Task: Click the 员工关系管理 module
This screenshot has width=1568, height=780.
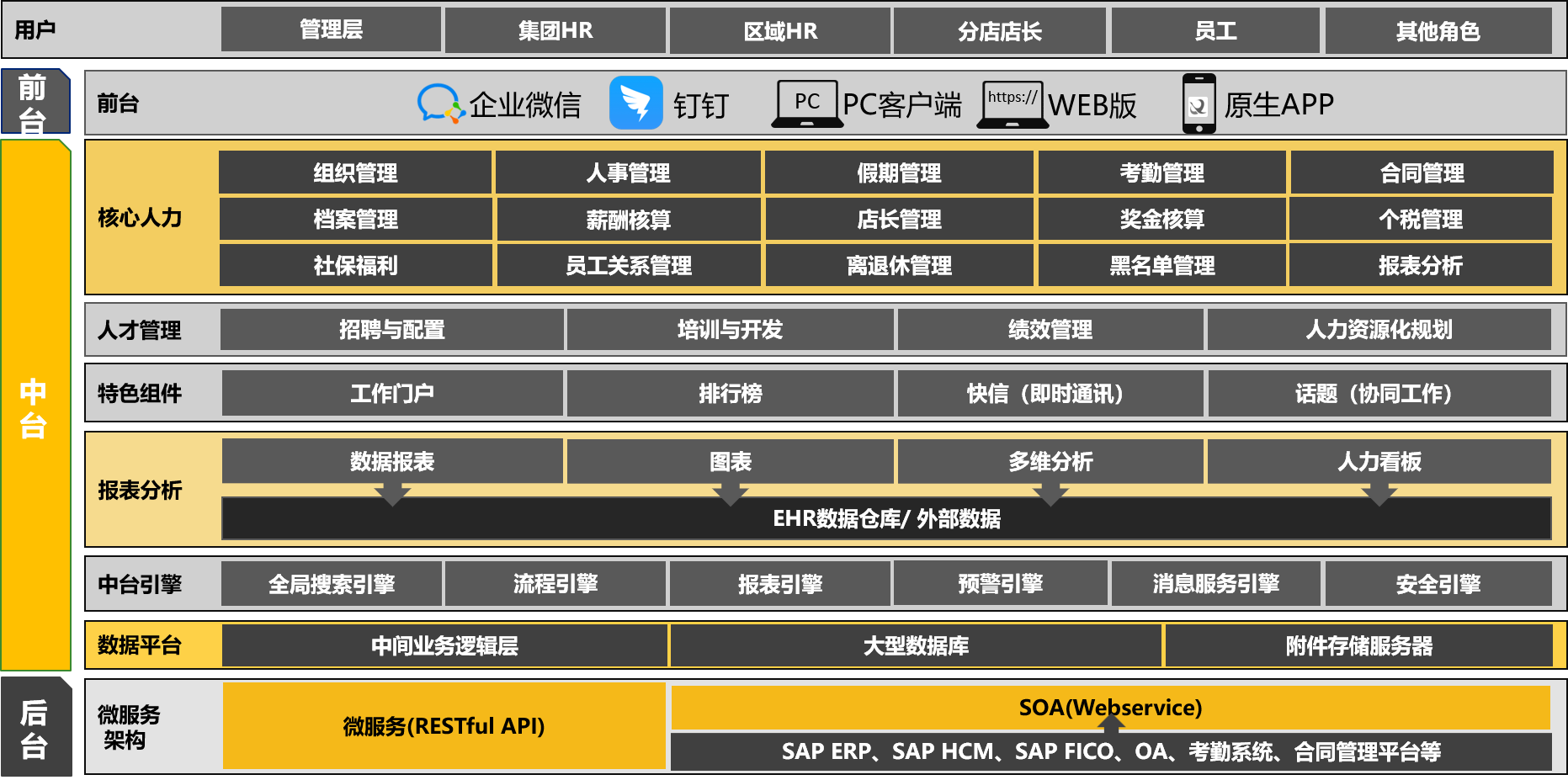Action: tap(628, 265)
